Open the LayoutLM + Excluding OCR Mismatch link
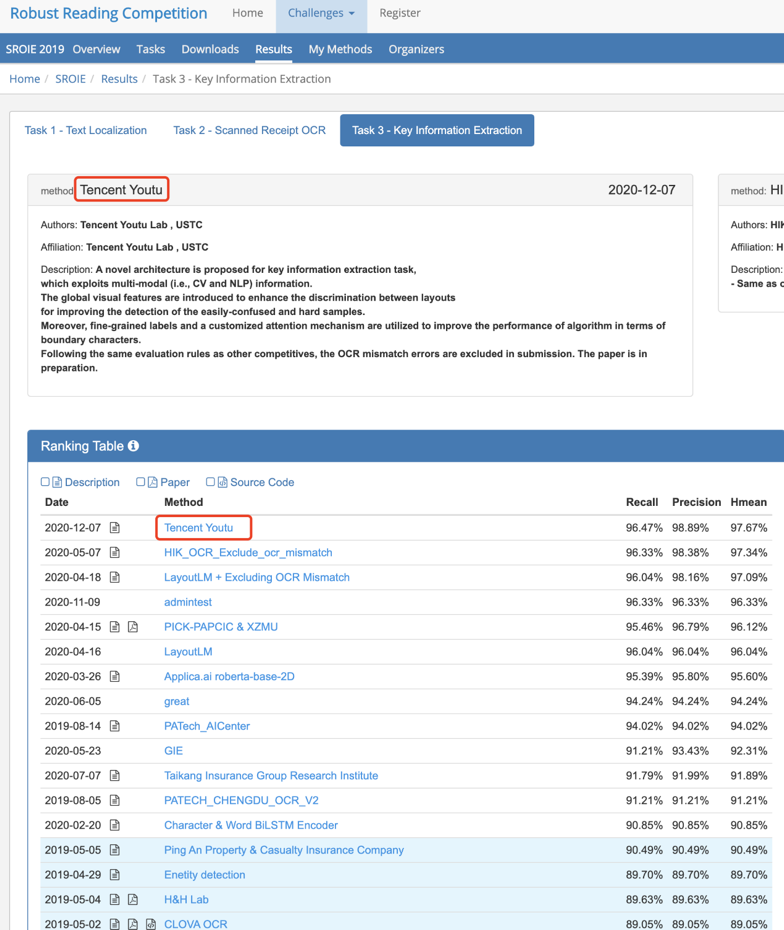This screenshot has height=930, width=784. click(x=257, y=577)
